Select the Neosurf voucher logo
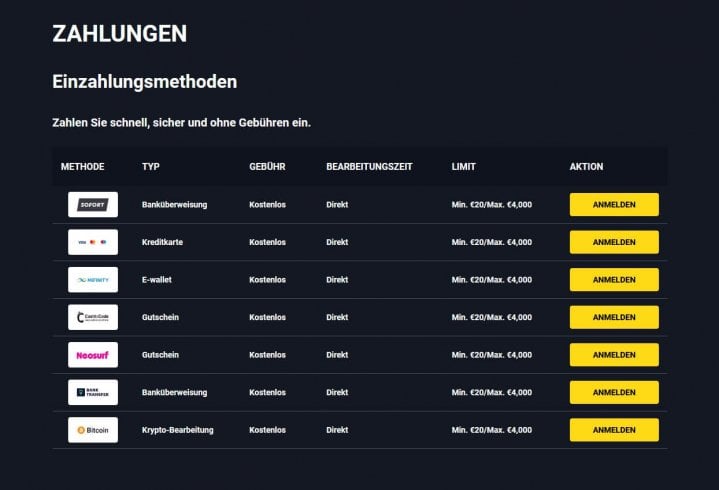The height and width of the screenshot is (490, 719). pos(93,355)
